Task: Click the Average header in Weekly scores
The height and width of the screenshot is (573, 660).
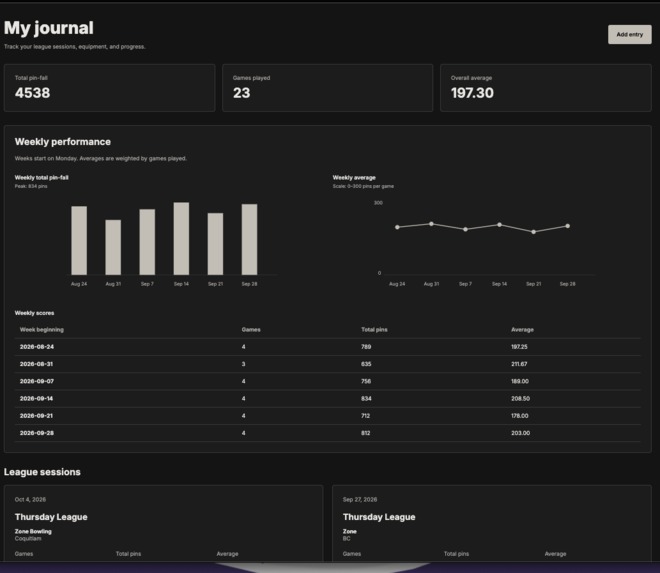Action: coord(522,330)
